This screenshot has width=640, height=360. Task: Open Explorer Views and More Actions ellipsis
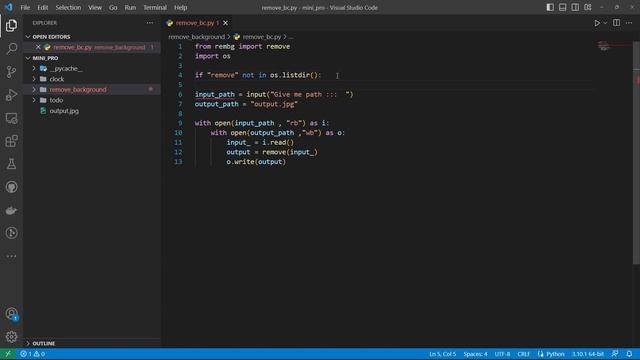click(x=150, y=23)
